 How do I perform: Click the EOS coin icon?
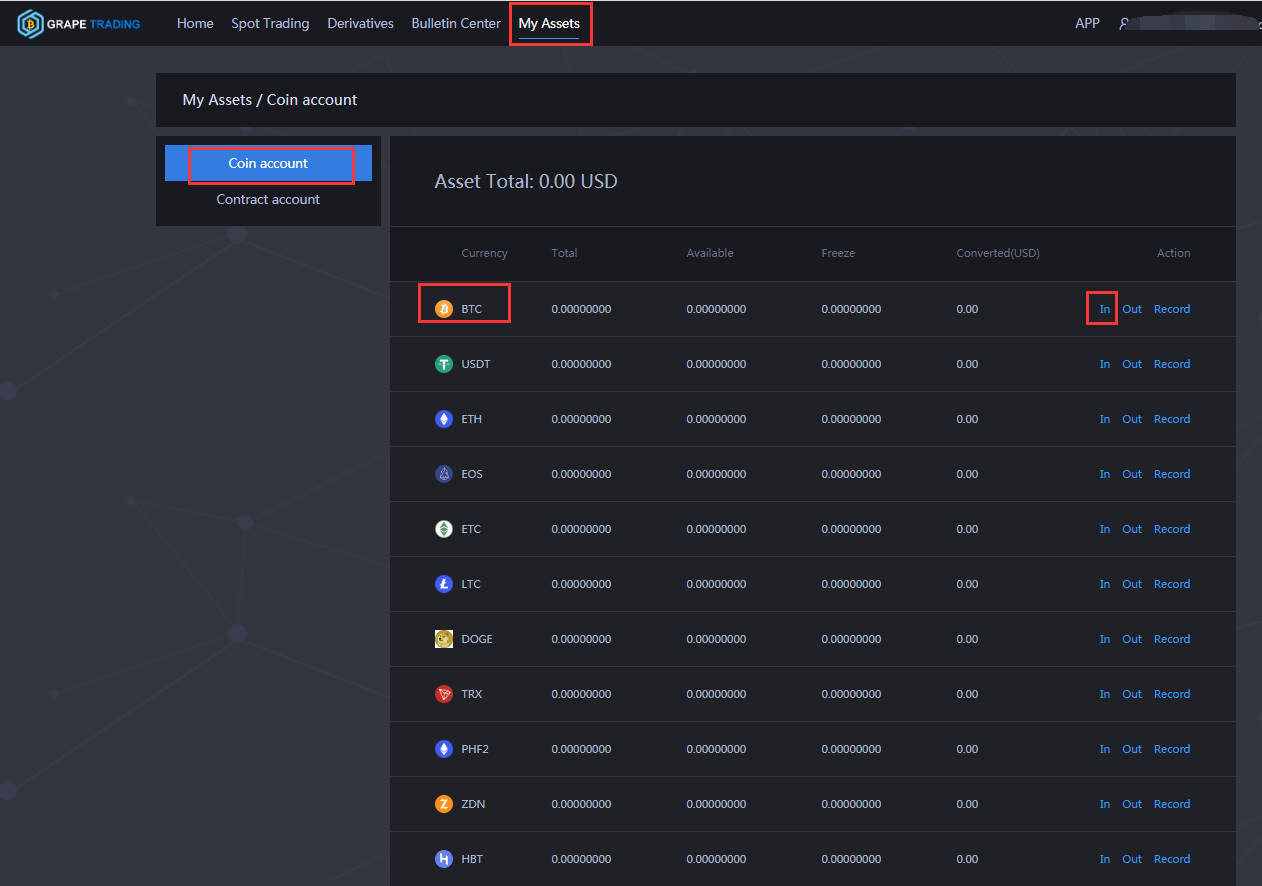(444, 474)
